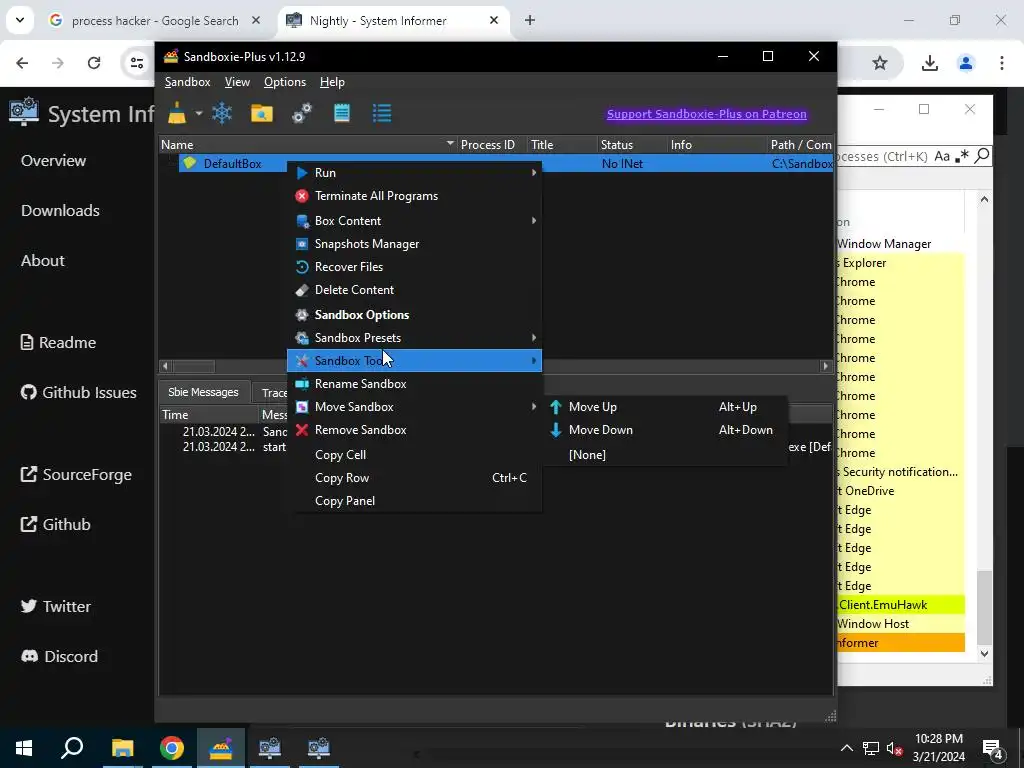The width and height of the screenshot is (1024, 768).
Task: Open Discord link in sidebar
Action: [59, 656]
